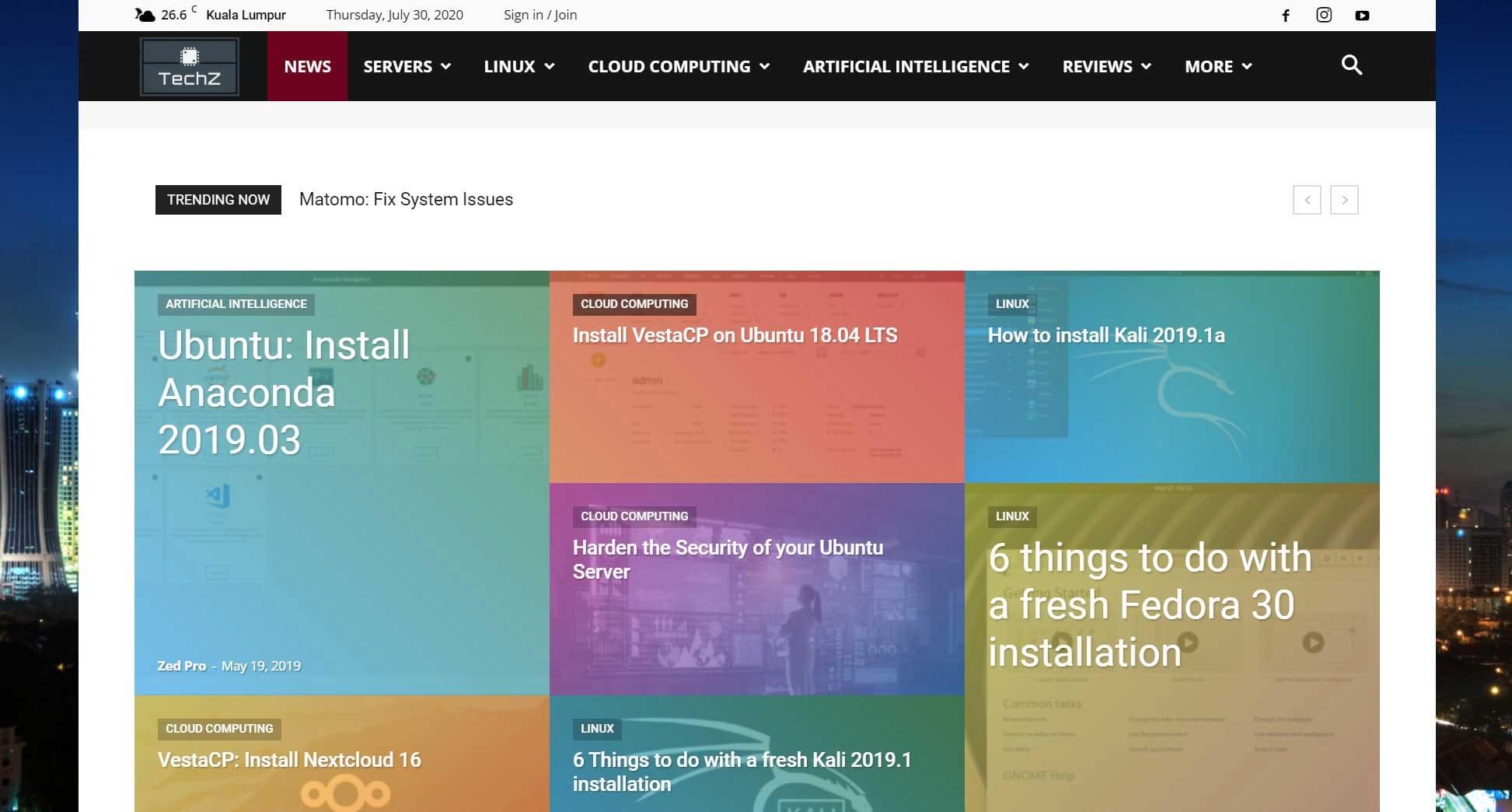Click the Sign in / Join link
Image resolution: width=1512 pixels, height=812 pixels.
point(540,15)
